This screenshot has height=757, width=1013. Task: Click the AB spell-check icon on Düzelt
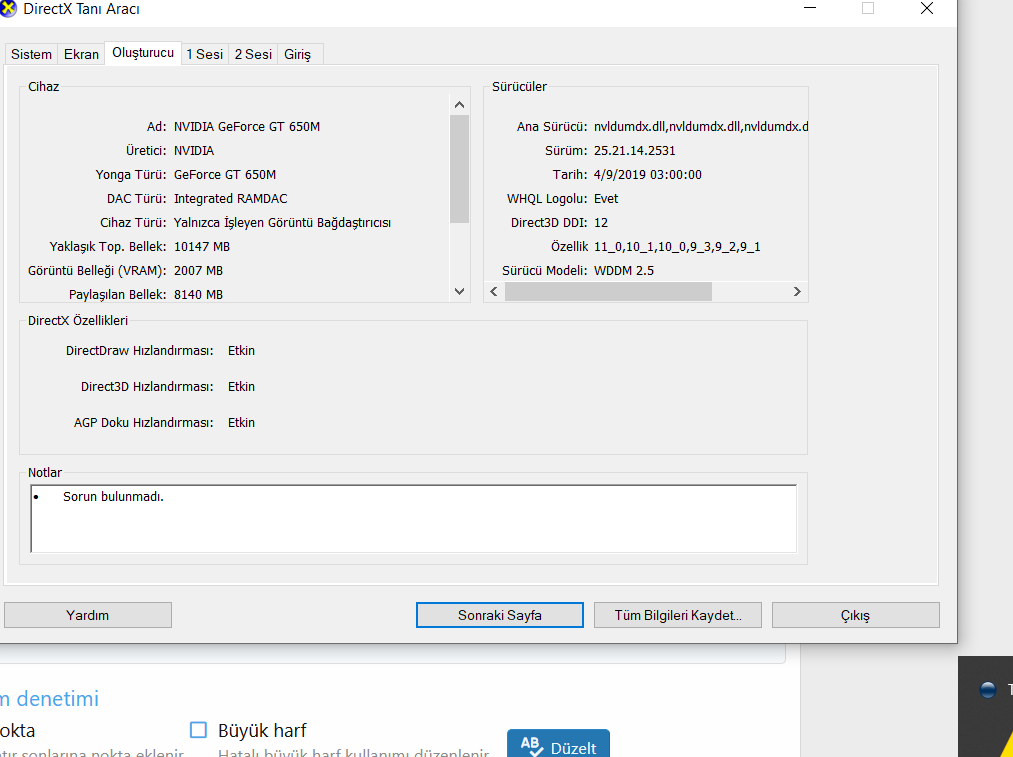[532, 746]
